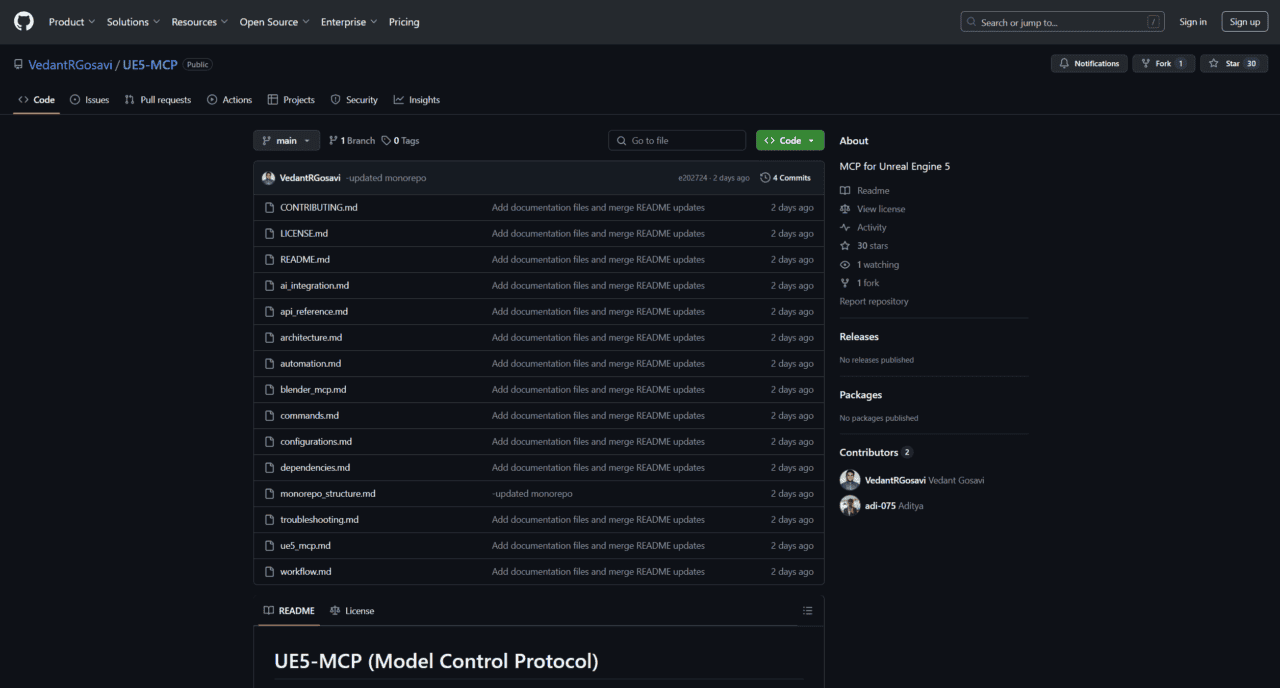Expand the Open Source menu
The height and width of the screenshot is (688, 1280).
coord(274,22)
